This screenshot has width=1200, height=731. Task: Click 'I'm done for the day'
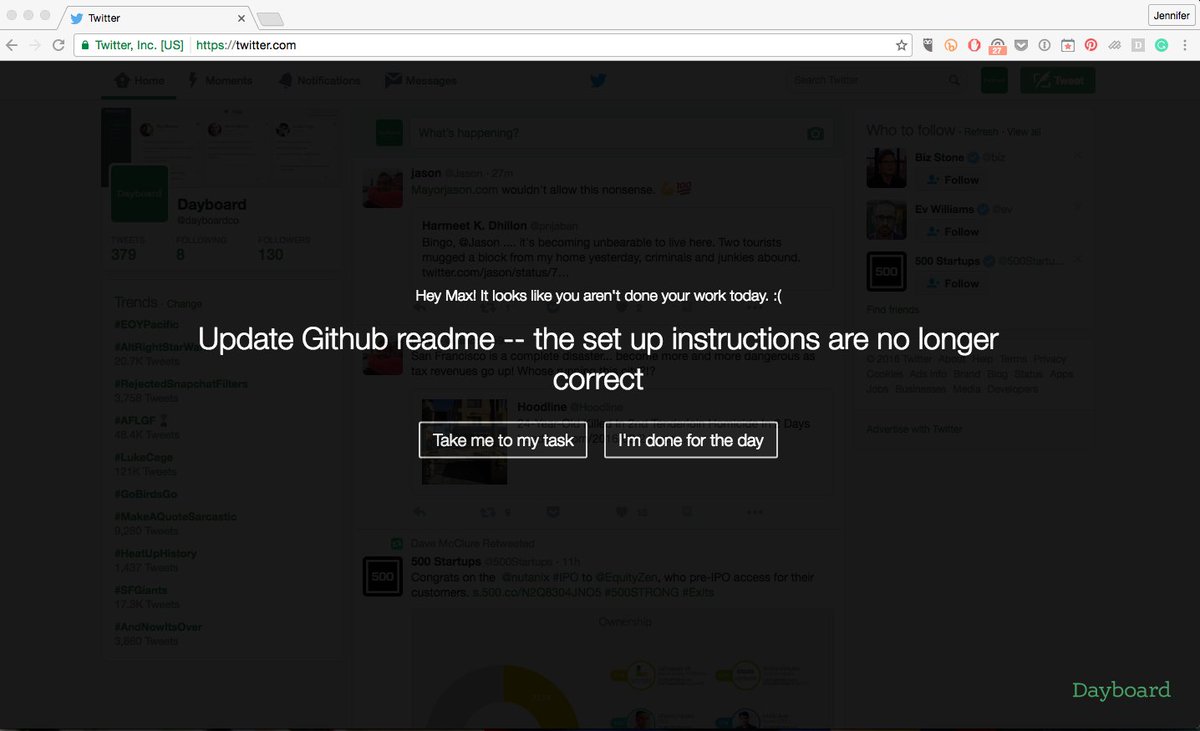coord(690,440)
